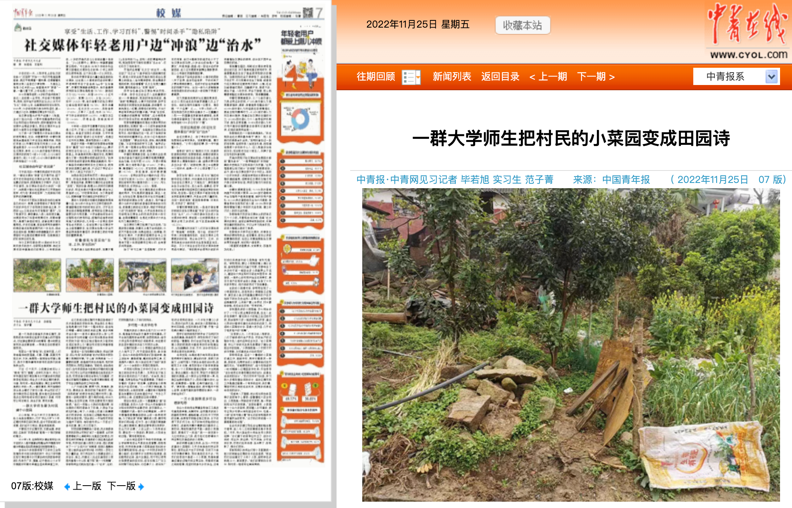The width and height of the screenshot is (792, 508).
Task: Click the large vegetable garden photo
Action: [x=570, y=344]
